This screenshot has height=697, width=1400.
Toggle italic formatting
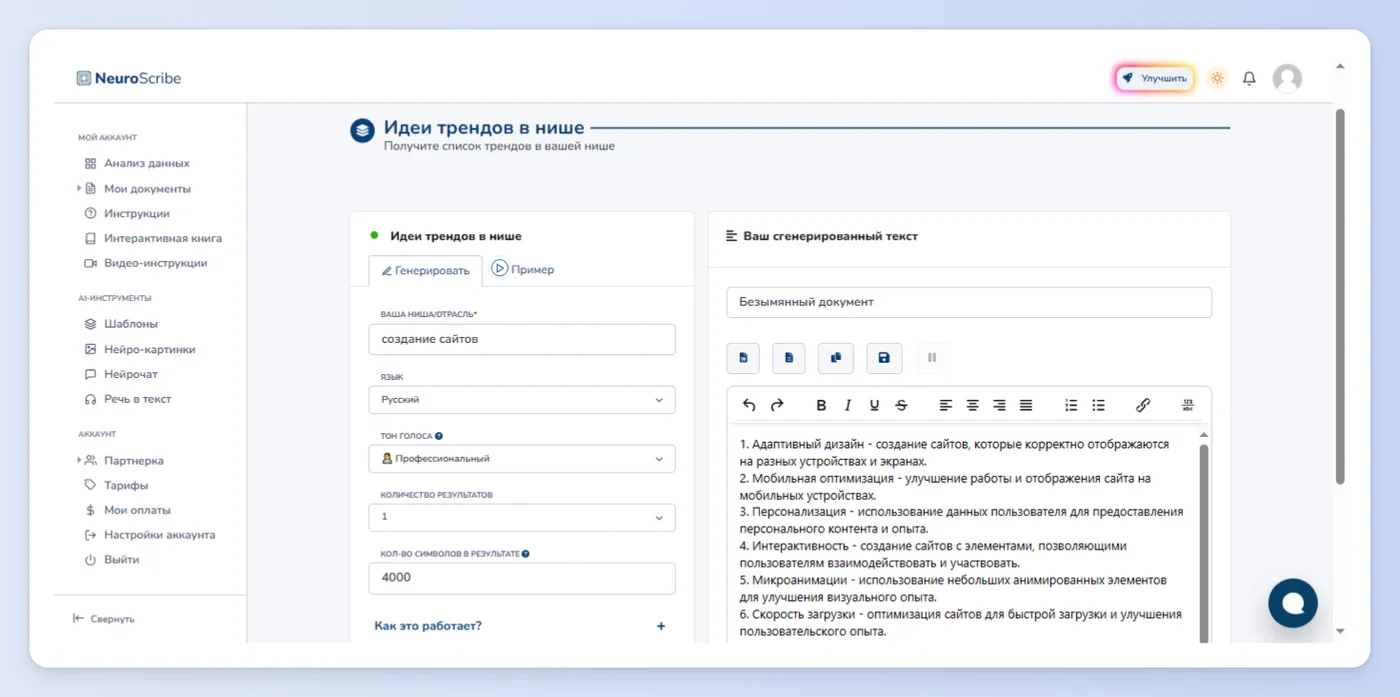[848, 405]
